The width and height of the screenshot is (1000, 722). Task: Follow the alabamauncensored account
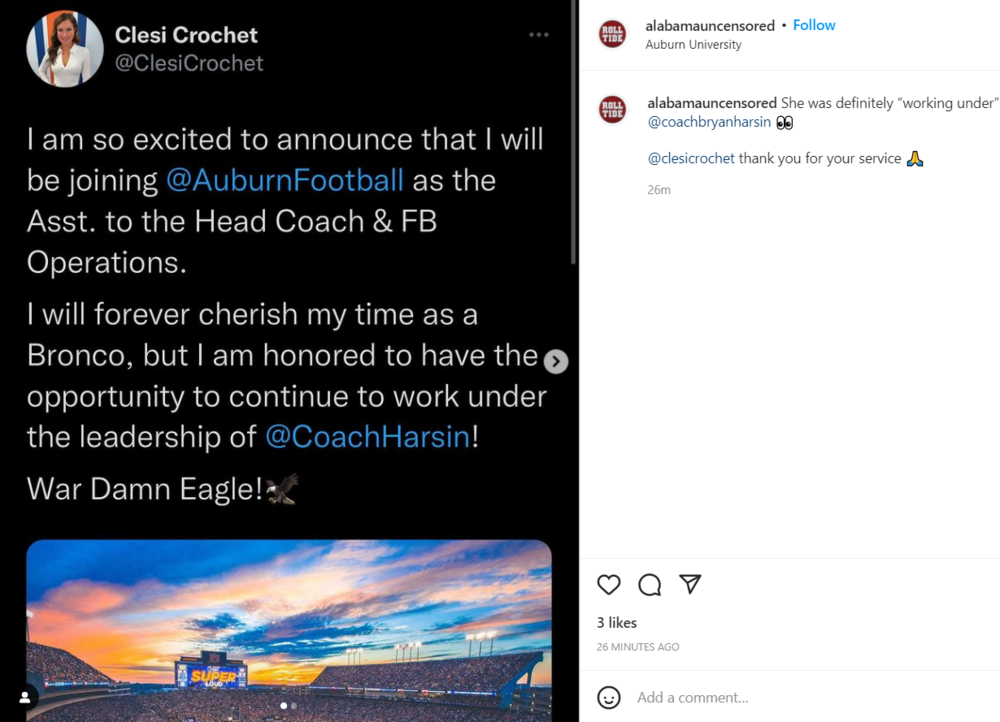tap(814, 25)
